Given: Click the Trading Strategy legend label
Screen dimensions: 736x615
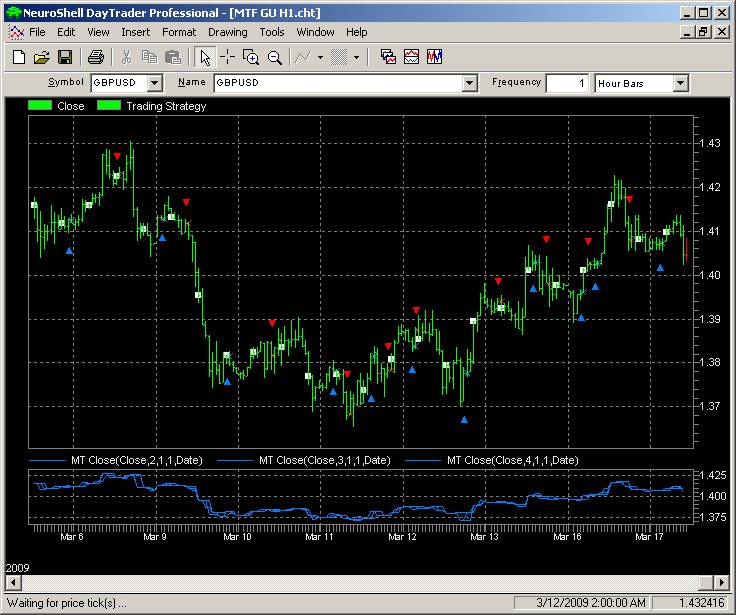Looking at the screenshot, I should click(x=166, y=106).
